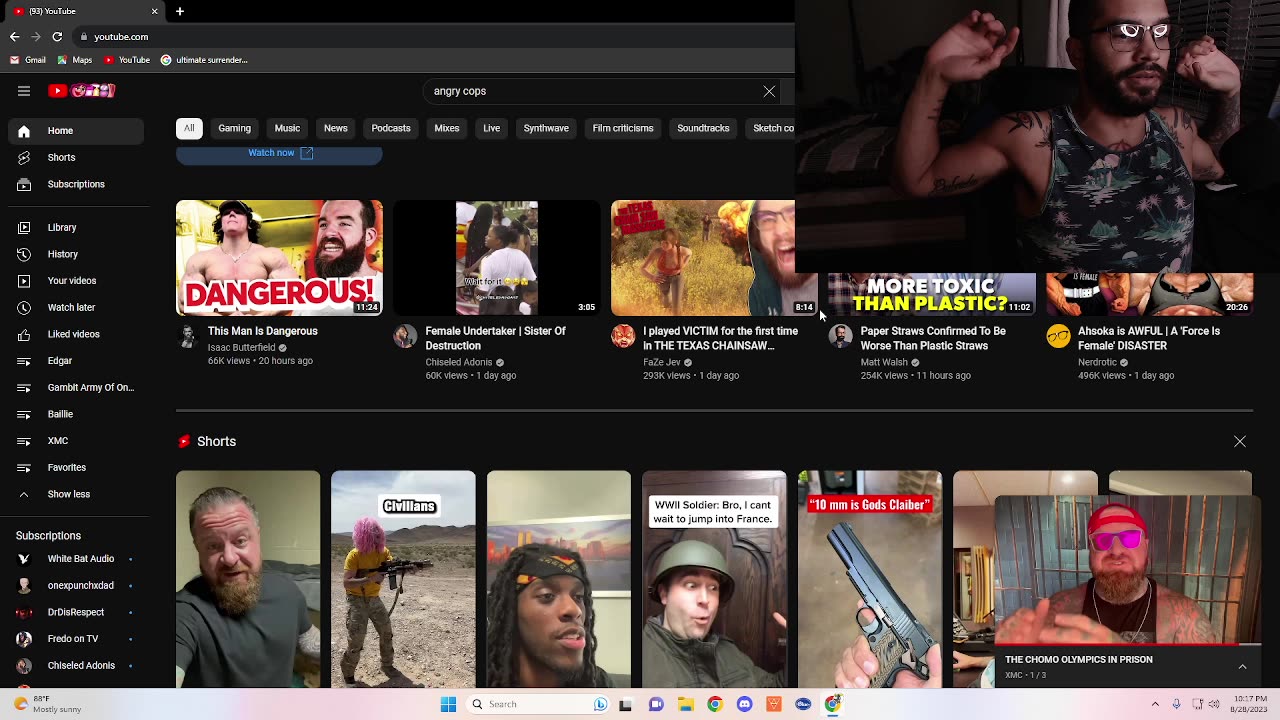Select the Live filter chip
Screen dimensions: 1280x720
(492, 128)
